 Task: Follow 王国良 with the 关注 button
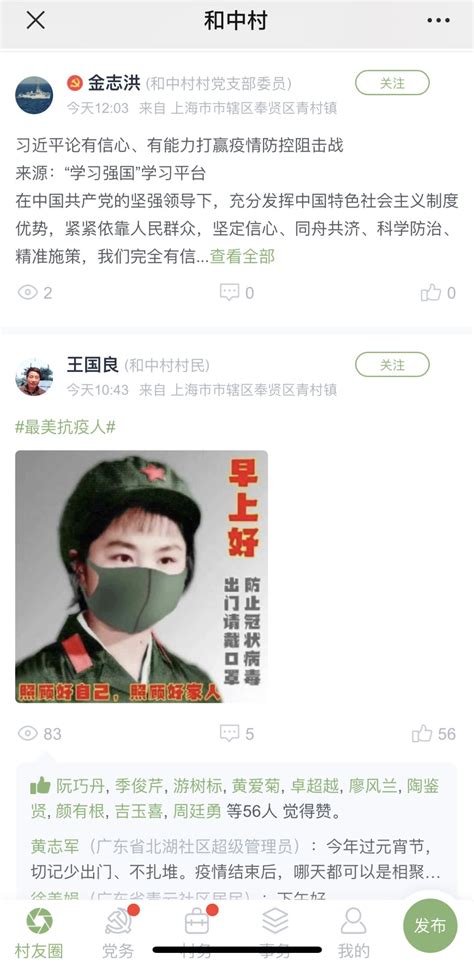click(x=392, y=365)
